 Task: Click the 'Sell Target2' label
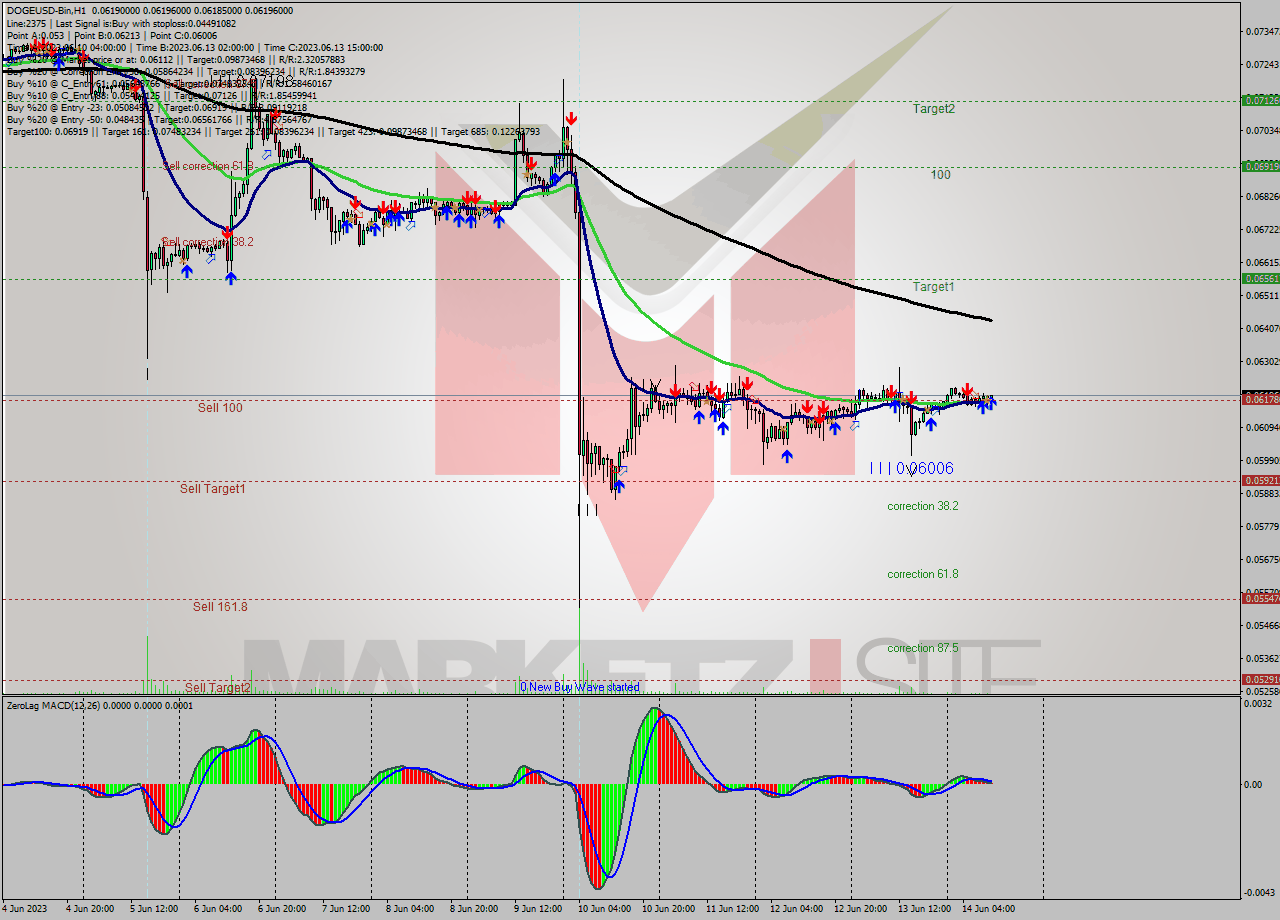point(217,688)
